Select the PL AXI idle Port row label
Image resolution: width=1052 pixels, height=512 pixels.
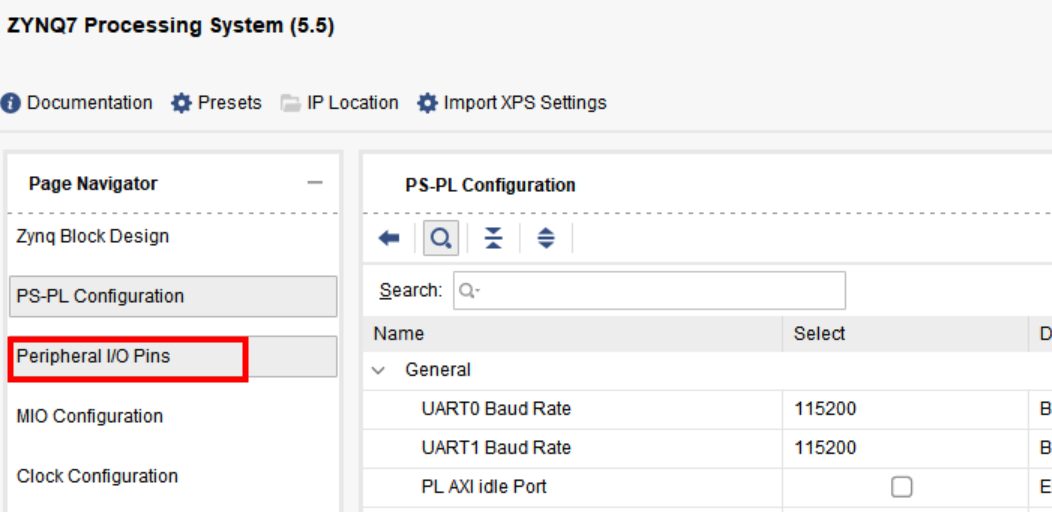pyautogui.click(x=484, y=487)
